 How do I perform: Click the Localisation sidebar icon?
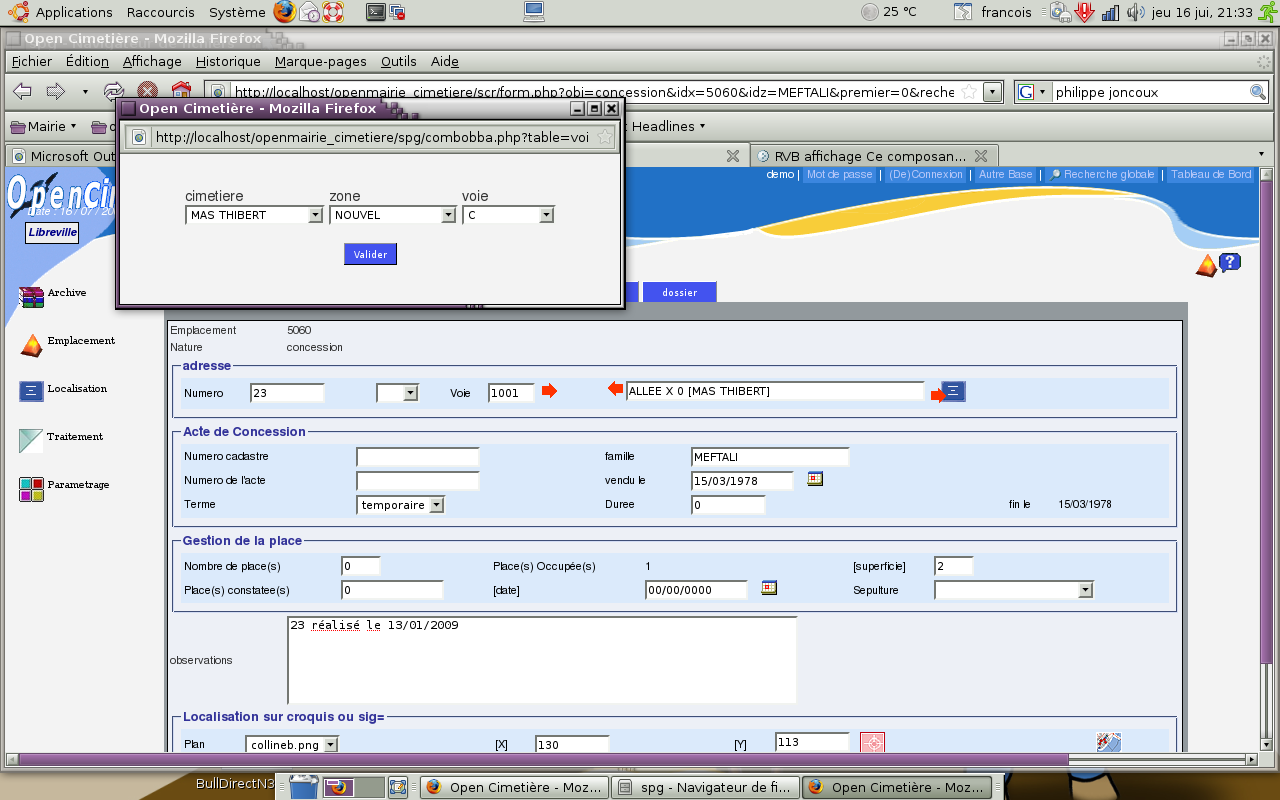click(x=31, y=391)
